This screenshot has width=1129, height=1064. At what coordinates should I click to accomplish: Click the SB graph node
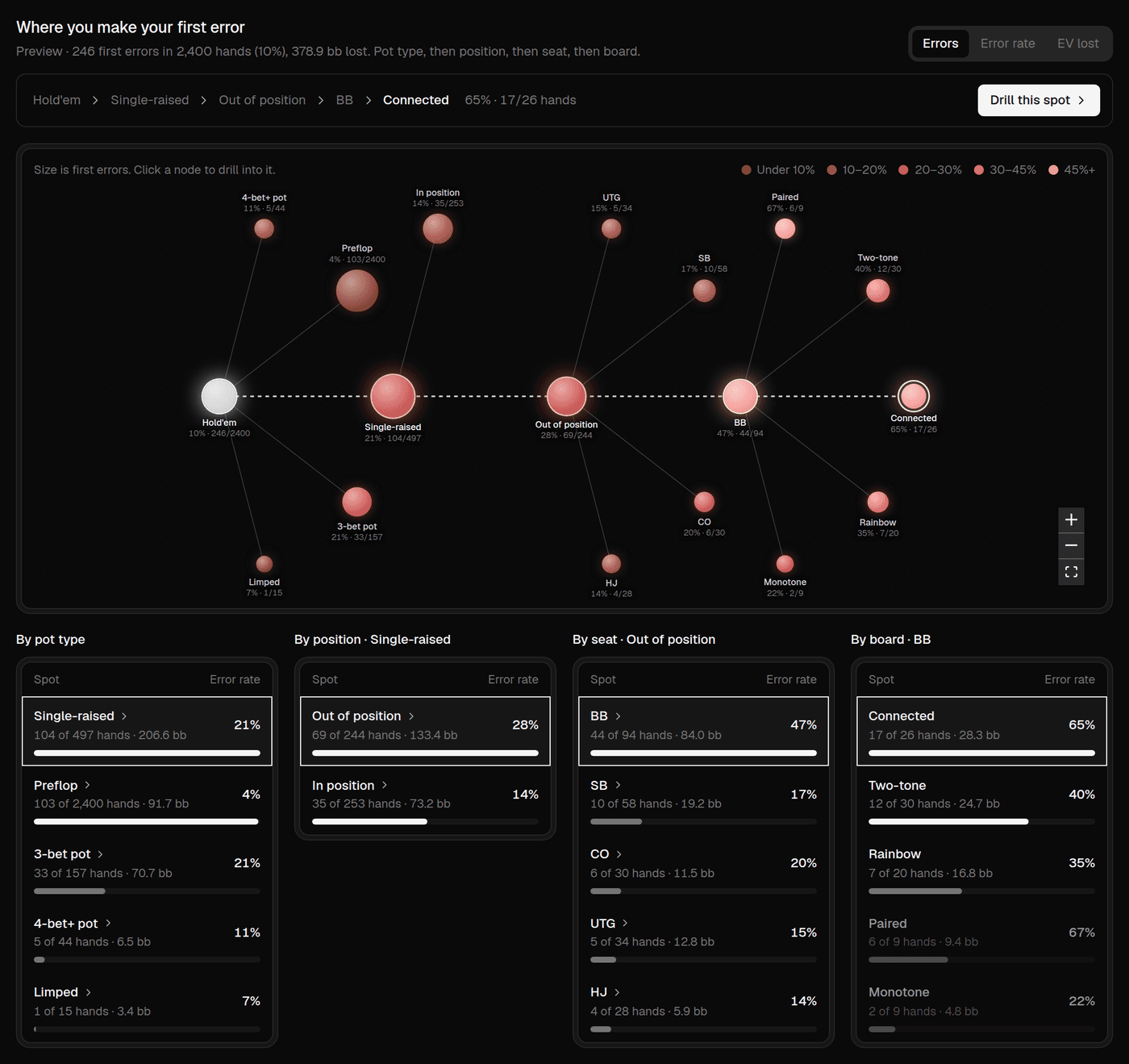click(x=705, y=290)
